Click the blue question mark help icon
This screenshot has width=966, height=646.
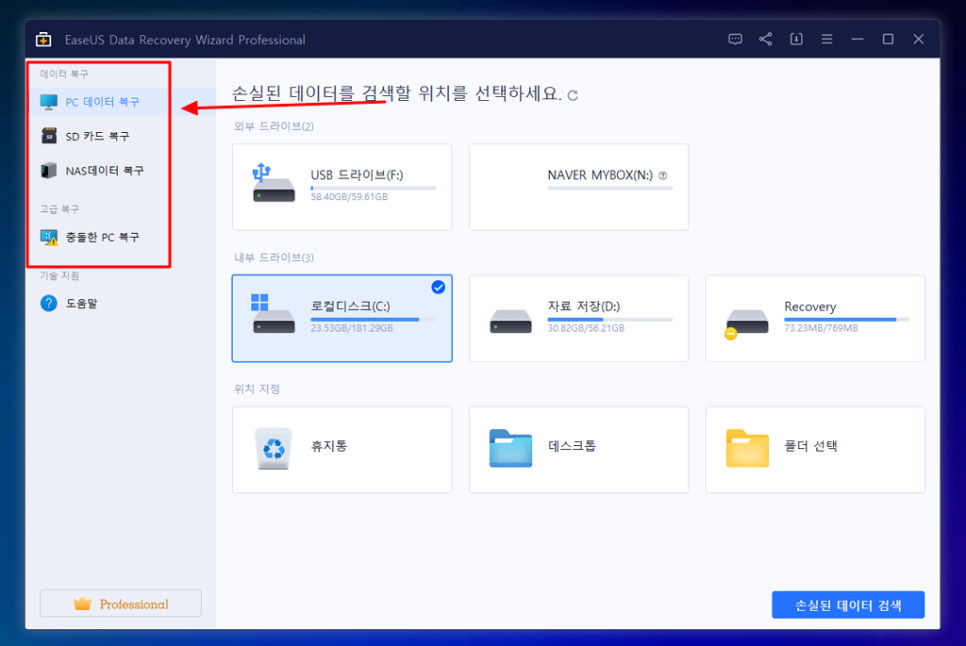pyautogui.click(x=49, y=303)
